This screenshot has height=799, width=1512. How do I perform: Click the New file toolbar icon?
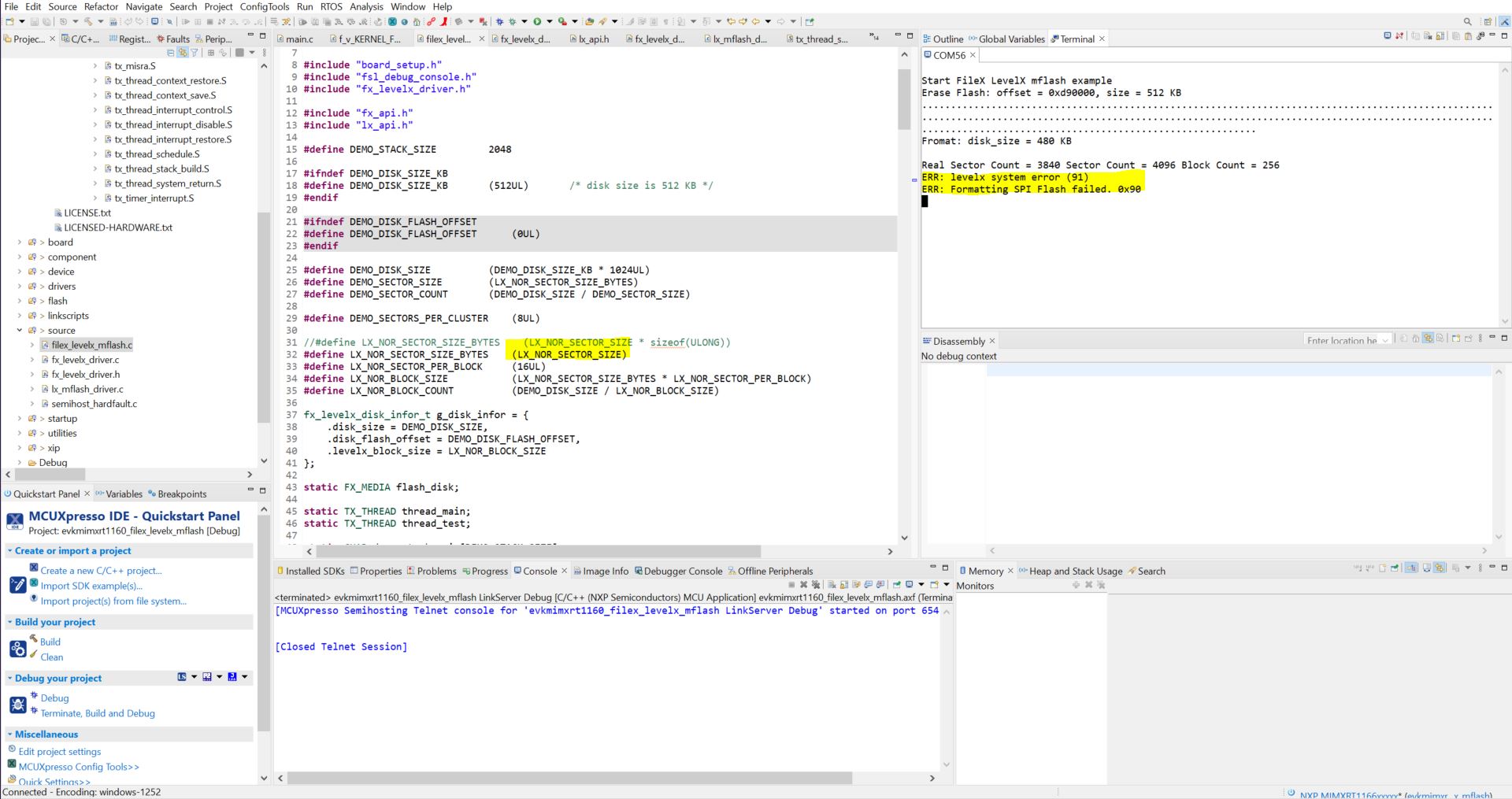click(x=9, y=22)
